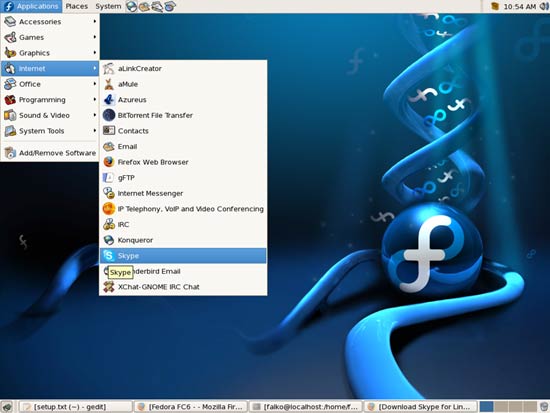Click the trash icon in bottom panel
Screen dimensions: 550x413
pyautogui.click(x=544, y=407)
